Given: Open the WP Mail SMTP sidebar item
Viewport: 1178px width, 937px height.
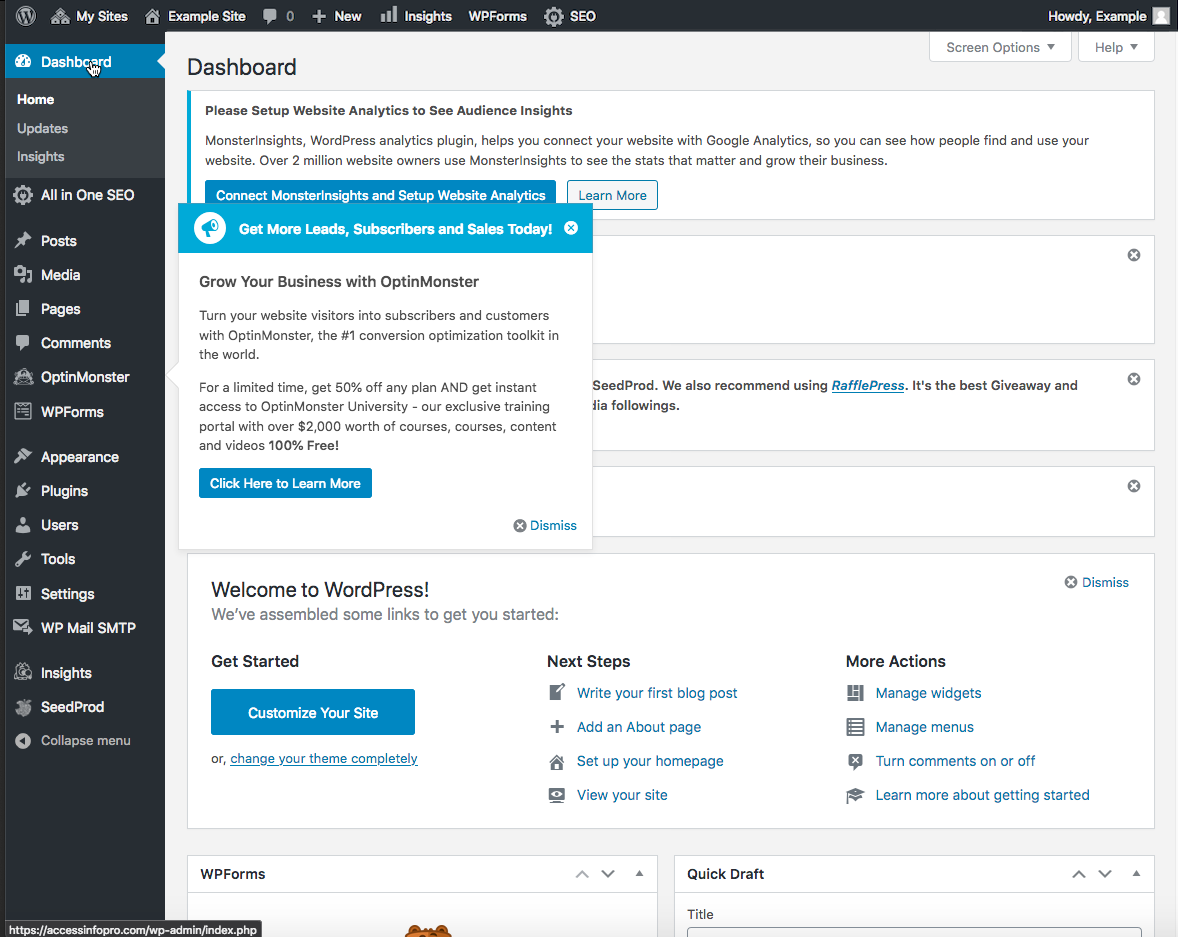Looking at the screenshot, I should coord(88,627).
